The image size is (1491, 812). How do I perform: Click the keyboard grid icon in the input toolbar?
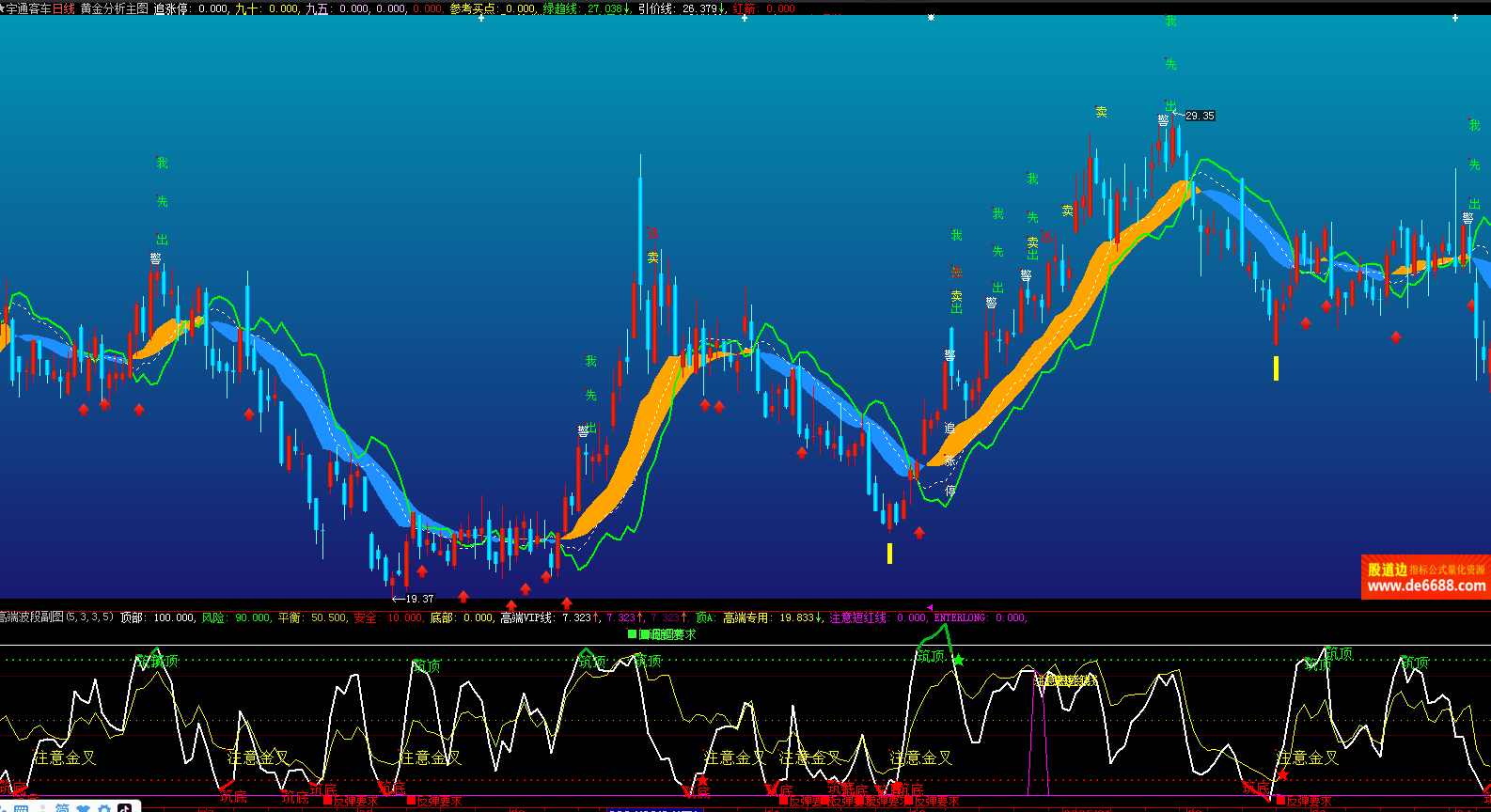[21, 808]
